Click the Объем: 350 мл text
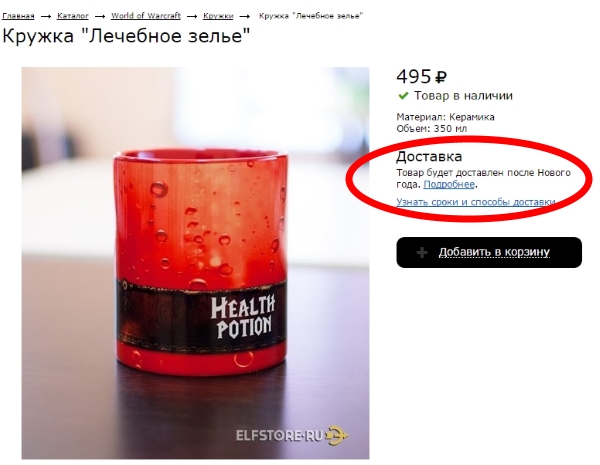This screenshot has height=465, width=600. 432,129
